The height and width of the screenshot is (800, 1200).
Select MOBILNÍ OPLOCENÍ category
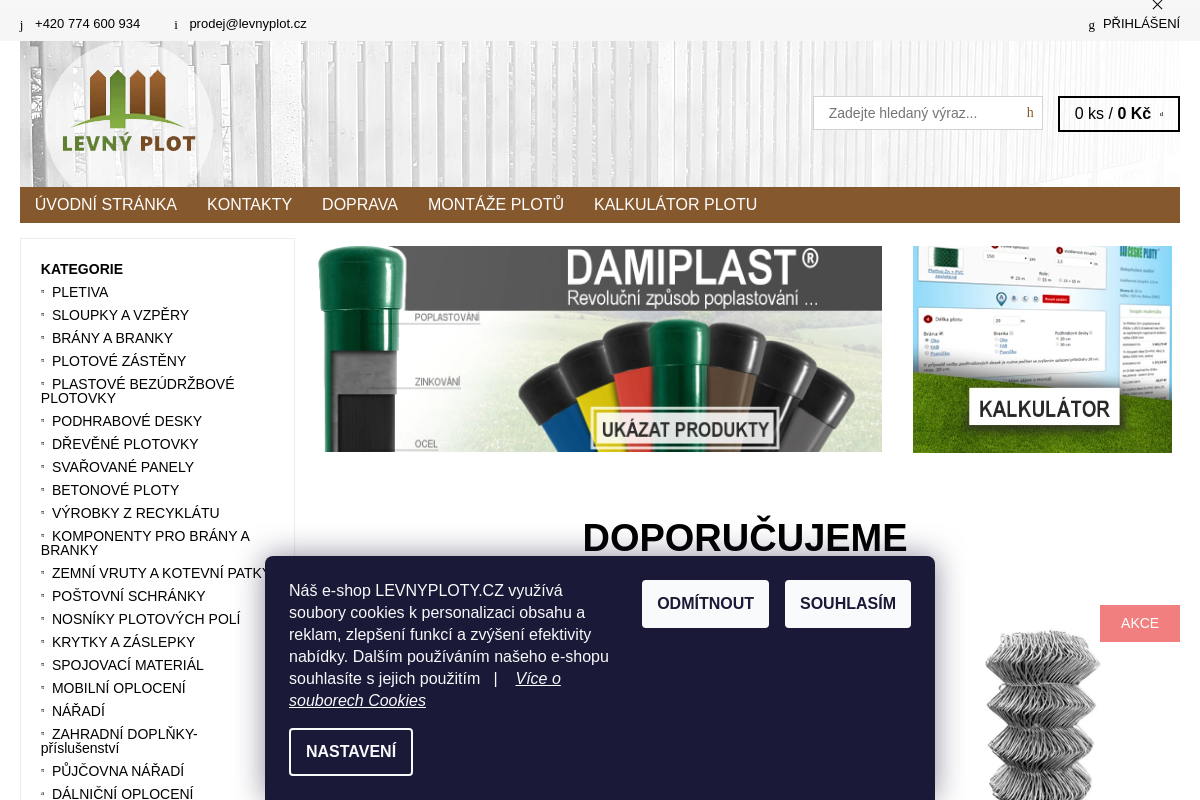point(119,688)
